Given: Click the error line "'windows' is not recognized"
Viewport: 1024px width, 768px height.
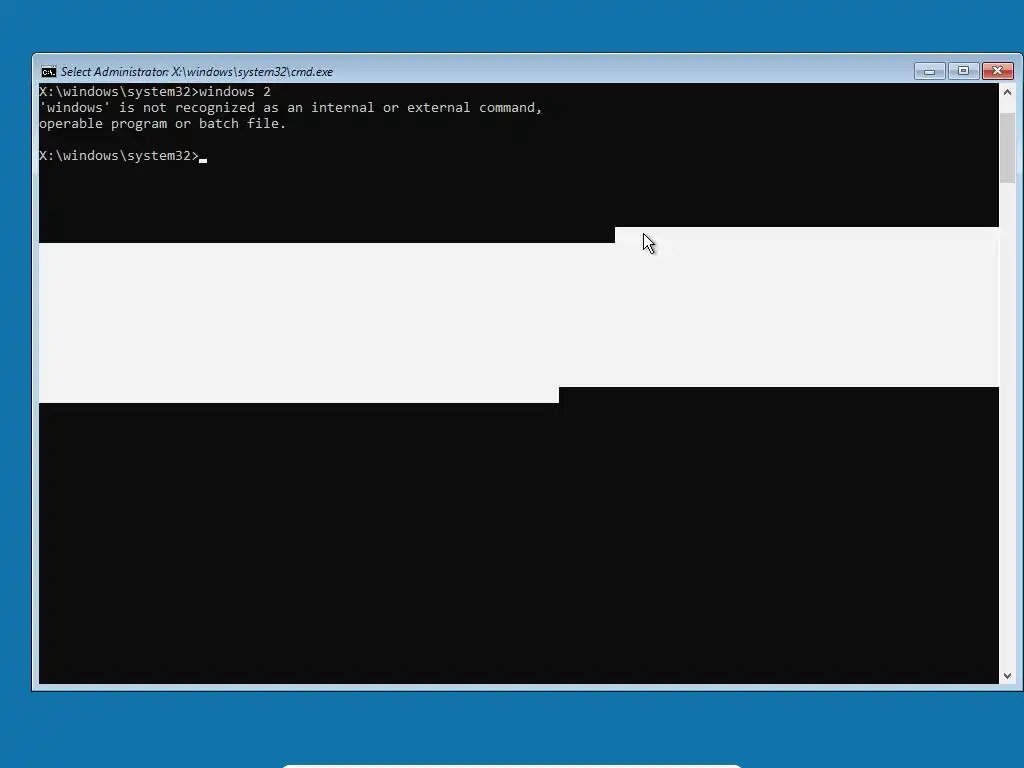Looking at the screenshot, I should (x=291, y=108).
